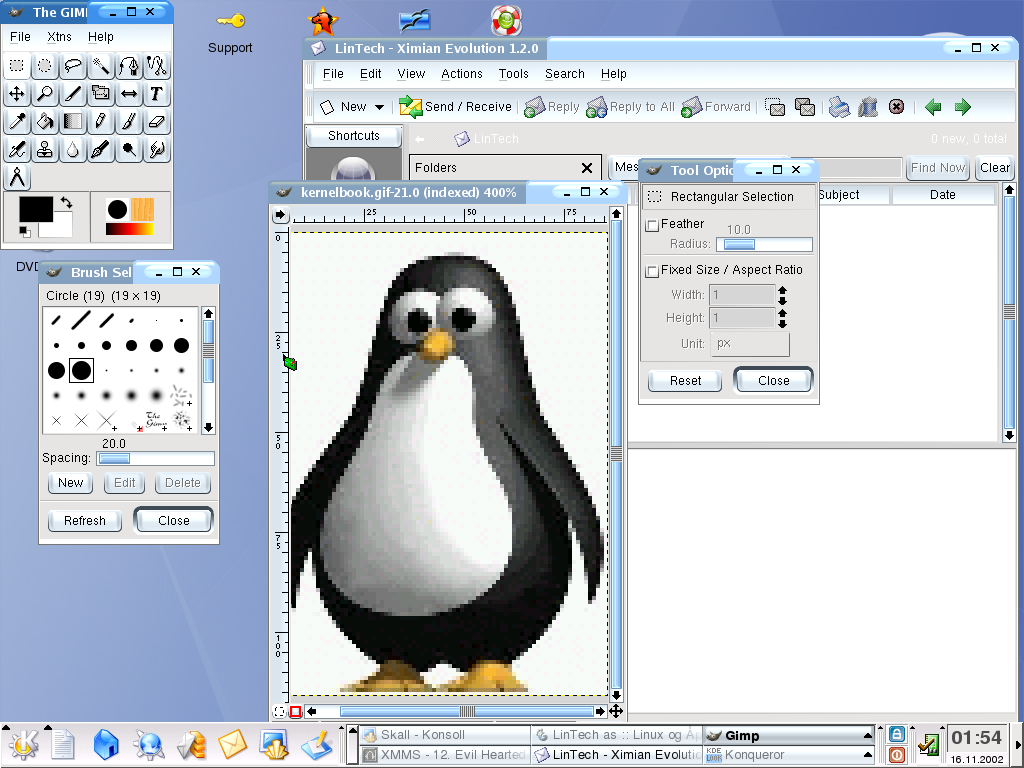Select the Airbrush tool
This screenshot has height=768, width=1024.
(16, 150)
